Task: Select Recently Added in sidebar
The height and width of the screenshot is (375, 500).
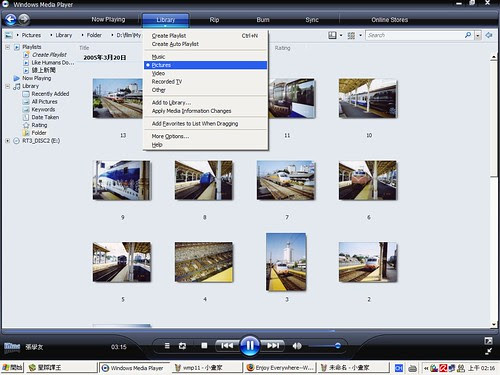Action: pyautogui.click(x=50, y=94)
